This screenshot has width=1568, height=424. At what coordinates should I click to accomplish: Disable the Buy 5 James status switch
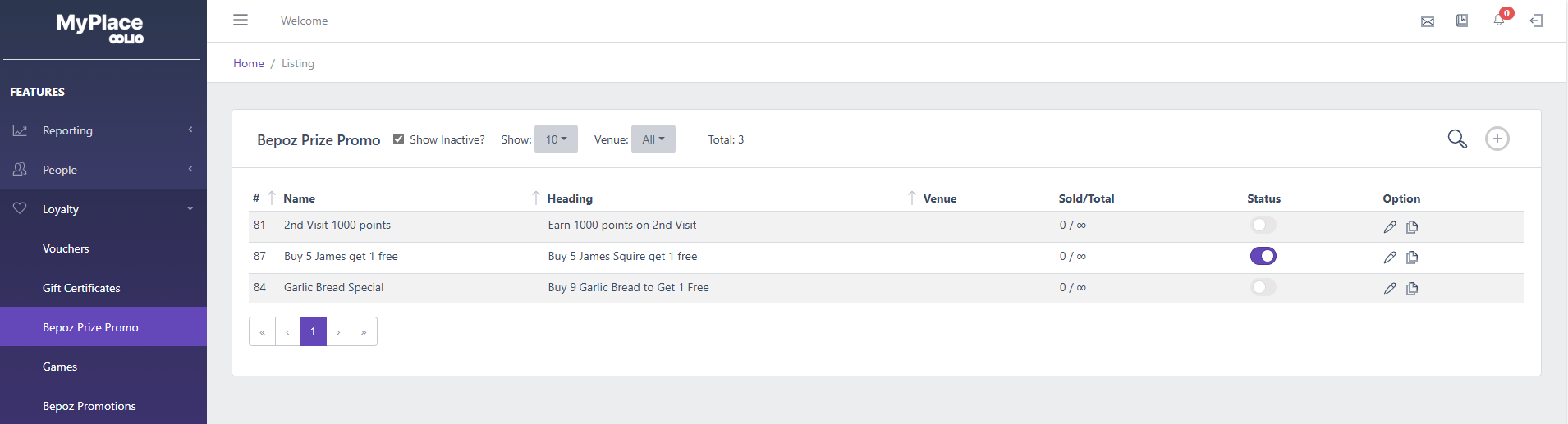[1263, 256]
